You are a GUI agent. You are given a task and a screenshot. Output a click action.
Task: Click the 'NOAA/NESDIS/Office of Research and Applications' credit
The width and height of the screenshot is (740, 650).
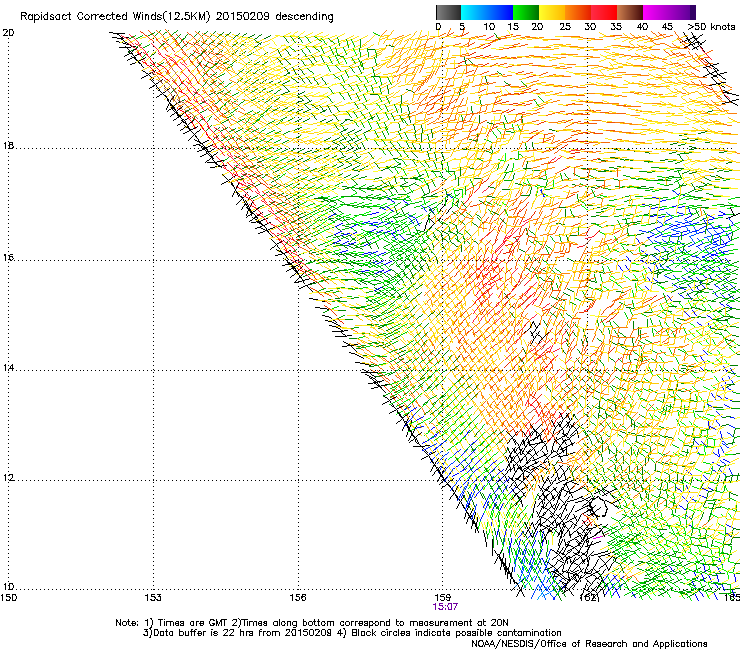click(589, 644)
